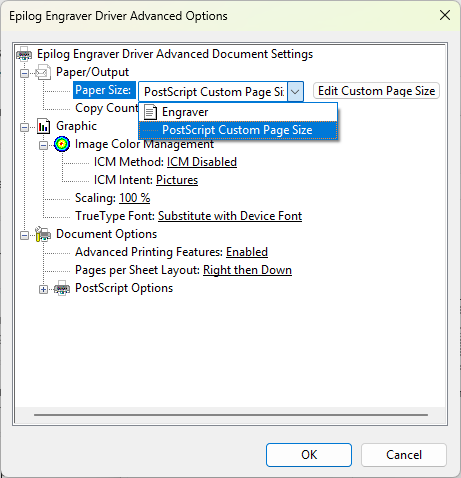
Task: Click the Document Options printer icon
Action: [43, 234]
